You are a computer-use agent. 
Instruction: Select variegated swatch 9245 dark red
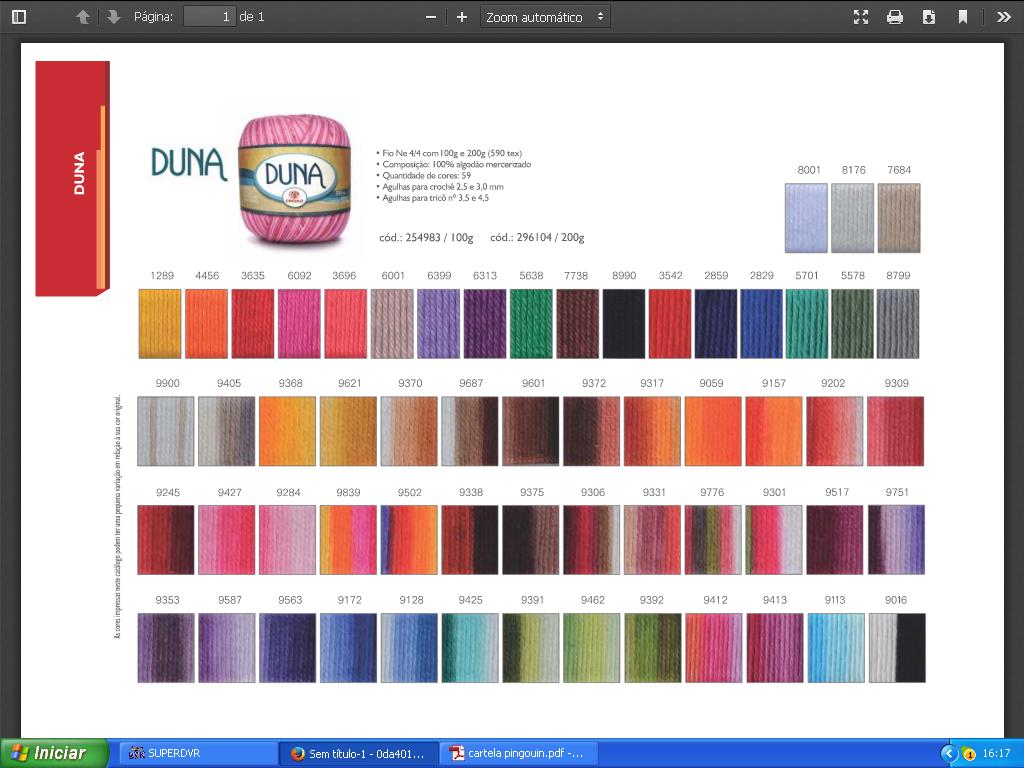166,539
